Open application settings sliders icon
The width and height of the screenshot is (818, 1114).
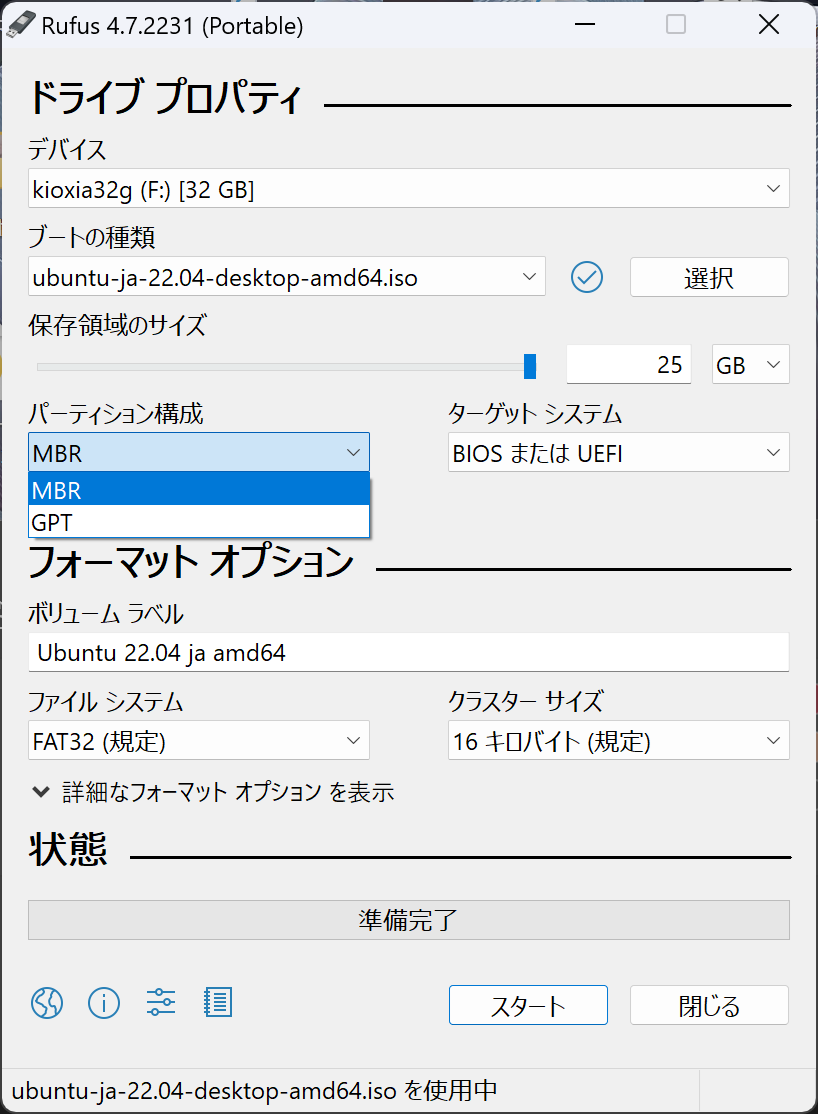pos(161,1003)
